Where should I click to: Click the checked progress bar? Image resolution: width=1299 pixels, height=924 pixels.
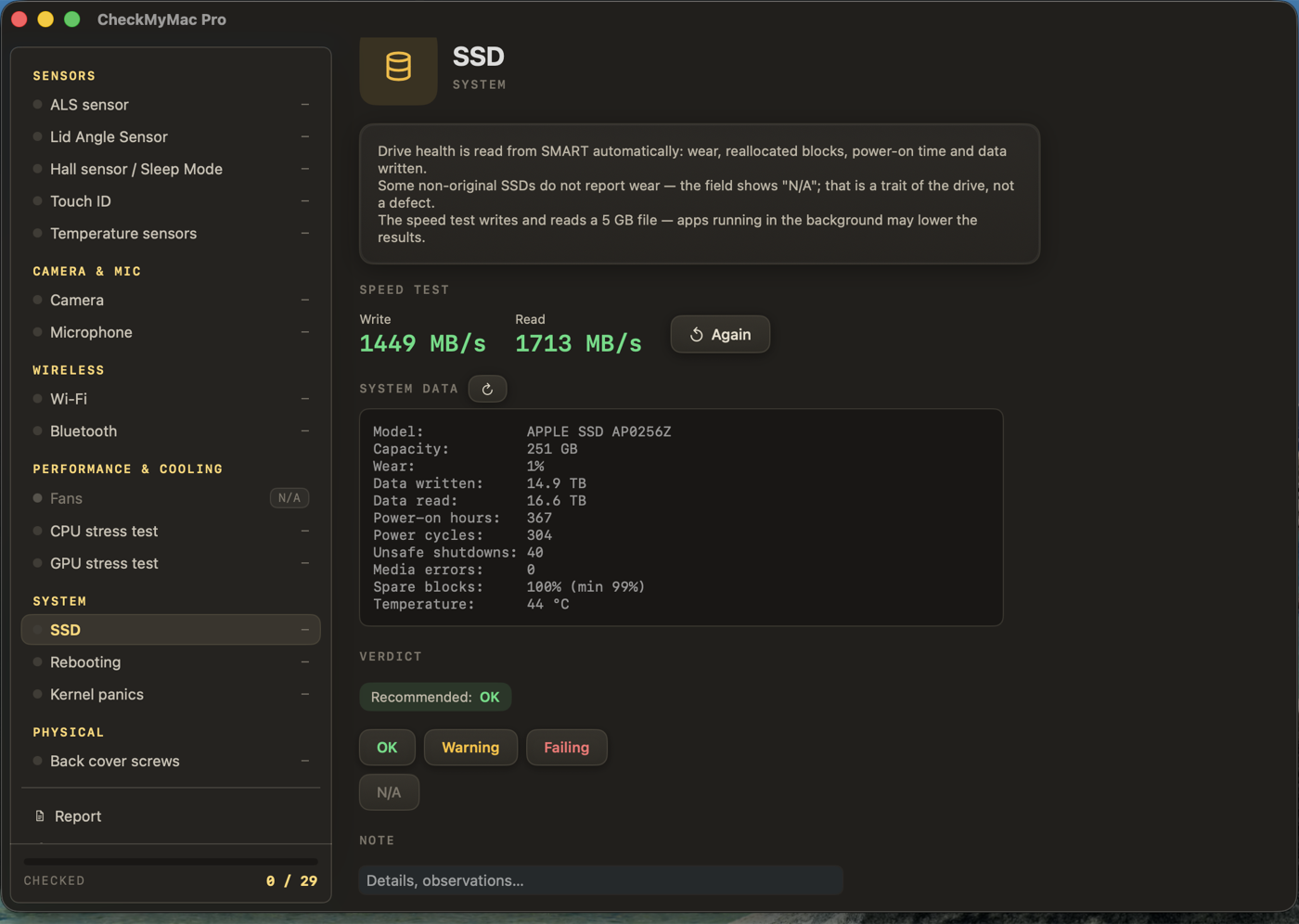tap(171, 862)
